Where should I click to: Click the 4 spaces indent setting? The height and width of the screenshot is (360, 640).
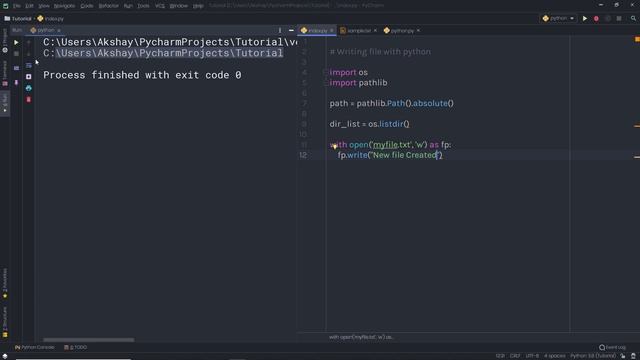click(555, 356)
